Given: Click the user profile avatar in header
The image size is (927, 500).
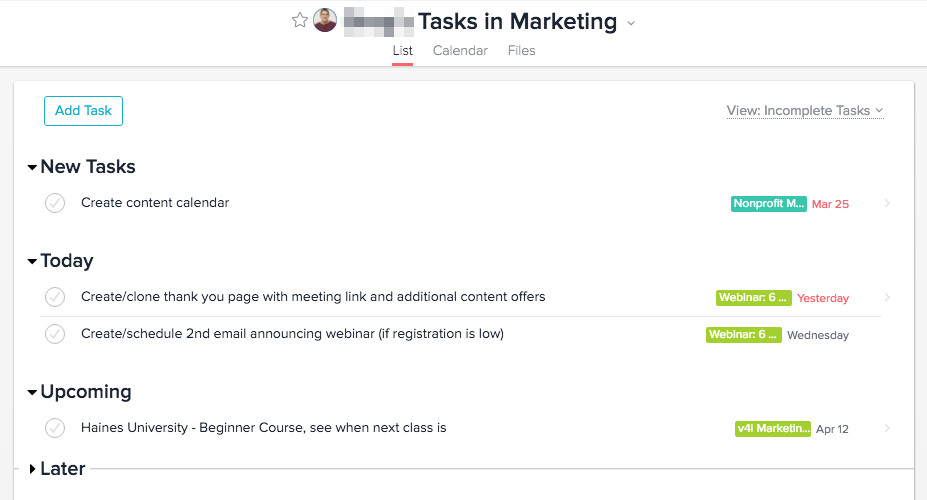Looking at the screenshot, I should point(324,20).
